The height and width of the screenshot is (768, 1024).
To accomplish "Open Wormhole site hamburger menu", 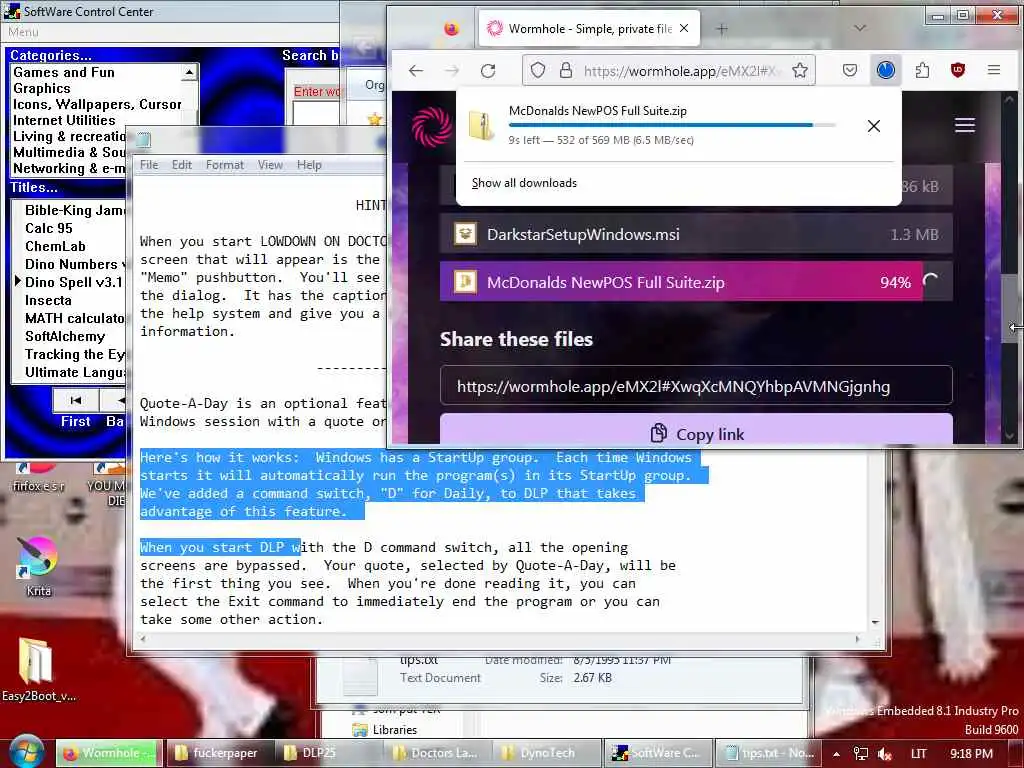I will (965, 125).
